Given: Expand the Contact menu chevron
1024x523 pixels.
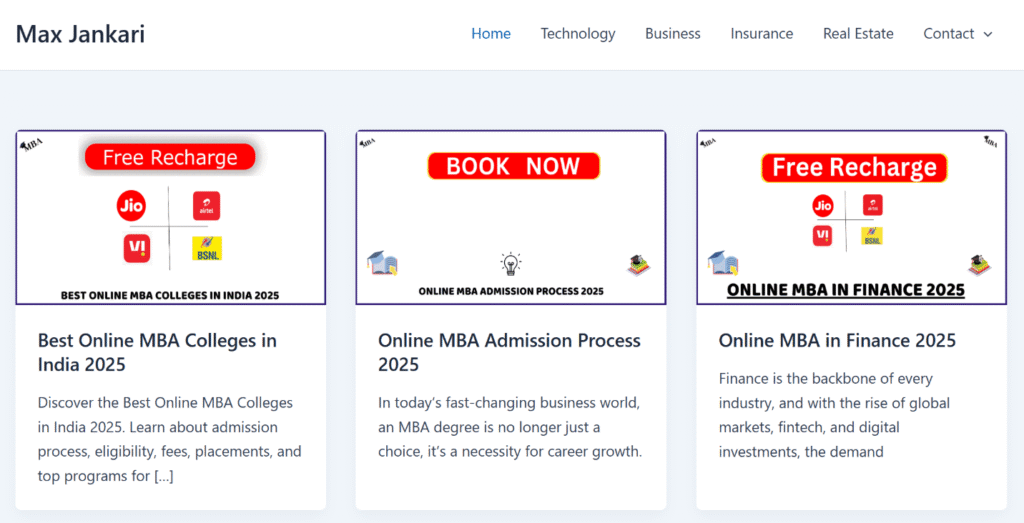Looking at the screenshot, I should pos(988,34).
